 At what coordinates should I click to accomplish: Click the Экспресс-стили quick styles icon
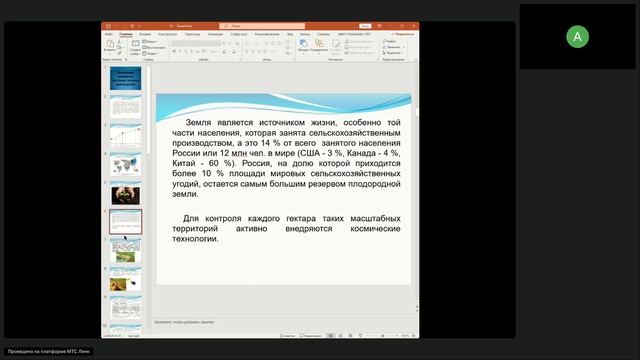pos(336,44)
